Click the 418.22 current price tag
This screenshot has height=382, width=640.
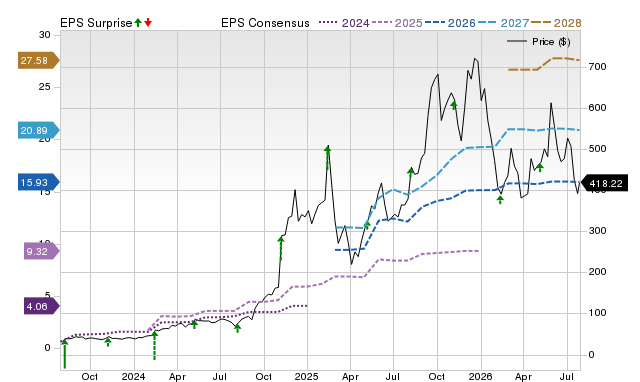click(x=604, y=184)
